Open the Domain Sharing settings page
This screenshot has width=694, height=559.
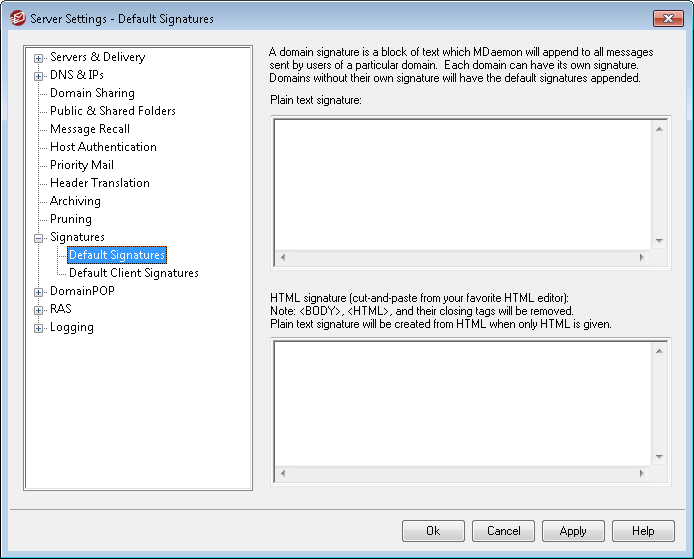(x=92, y=93)
